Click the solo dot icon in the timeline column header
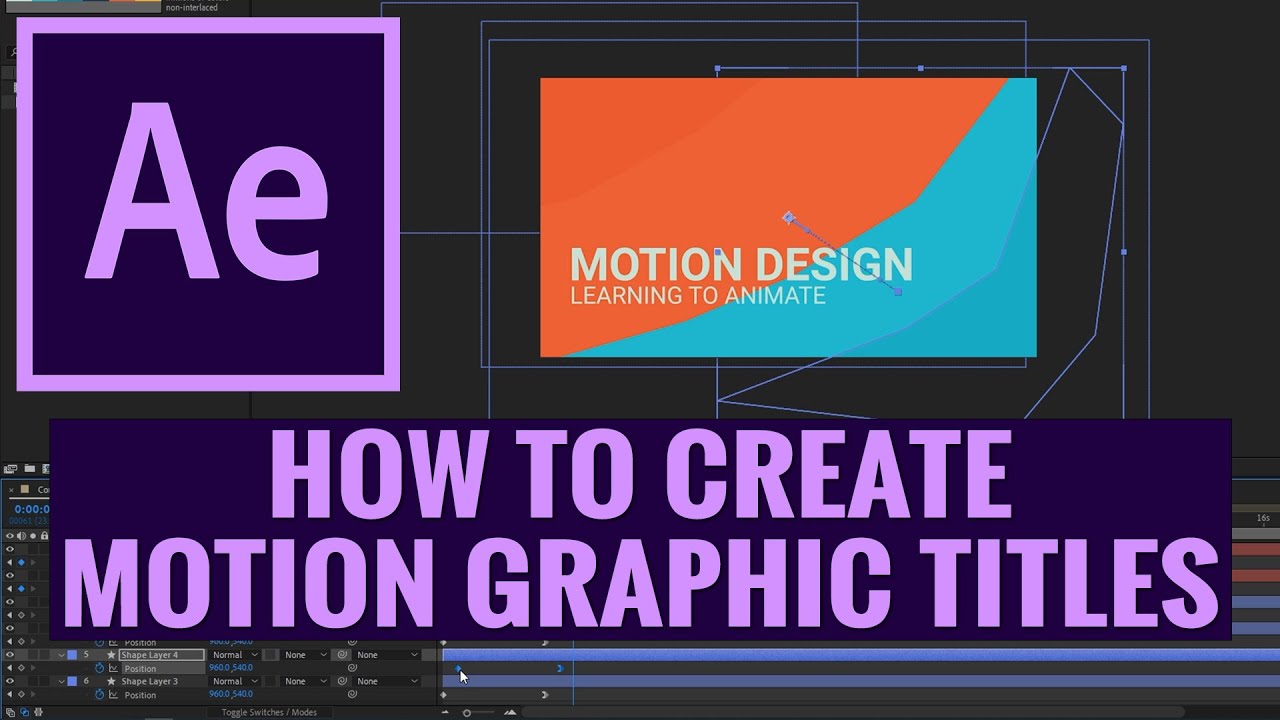Screen dimensions: 1280x720 [x=33, y=536]
